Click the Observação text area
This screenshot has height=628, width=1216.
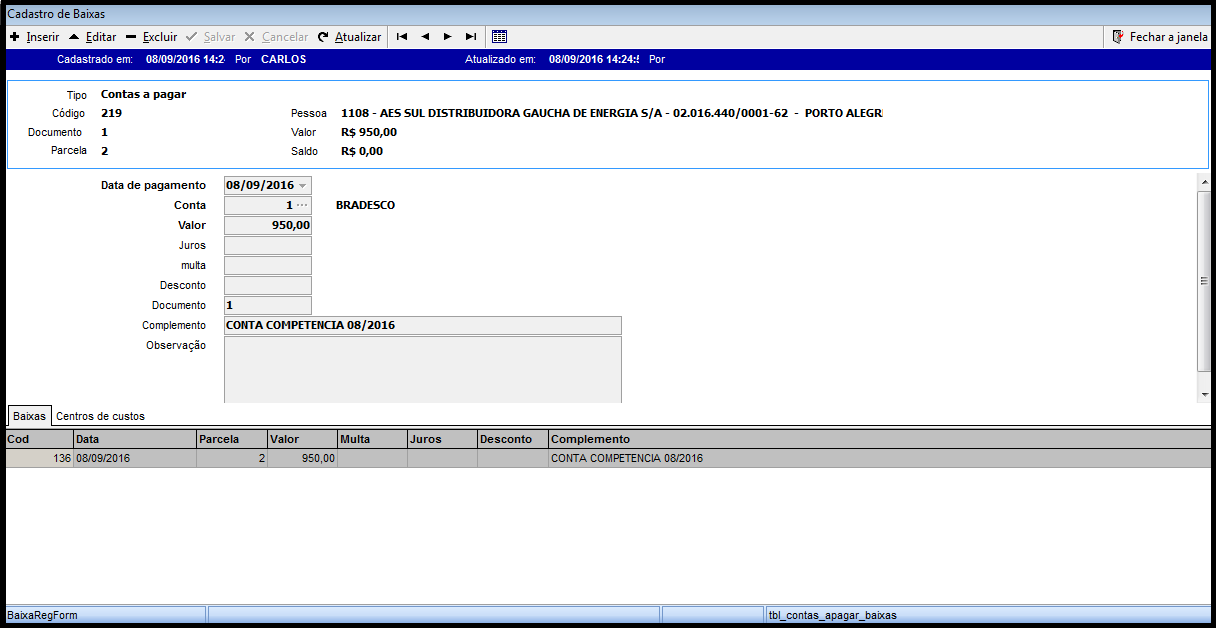pyautogui.click(x=422, y=369)
